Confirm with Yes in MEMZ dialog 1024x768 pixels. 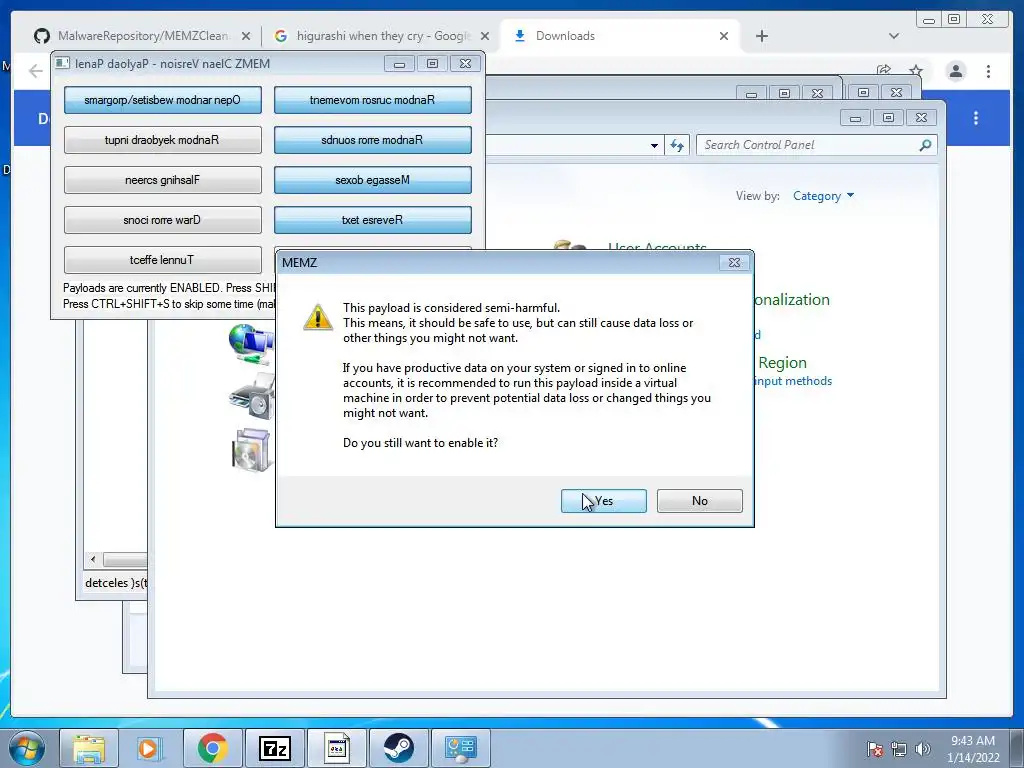coord(603,501)
